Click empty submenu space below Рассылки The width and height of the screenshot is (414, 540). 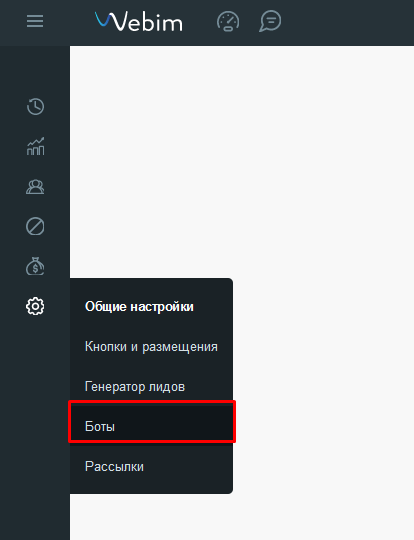tap(152, 484)
